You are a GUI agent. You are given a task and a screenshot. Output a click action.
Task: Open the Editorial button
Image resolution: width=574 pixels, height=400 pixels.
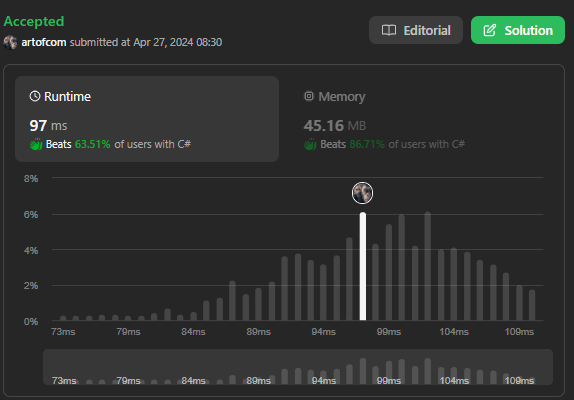click(x=416, y=30)
